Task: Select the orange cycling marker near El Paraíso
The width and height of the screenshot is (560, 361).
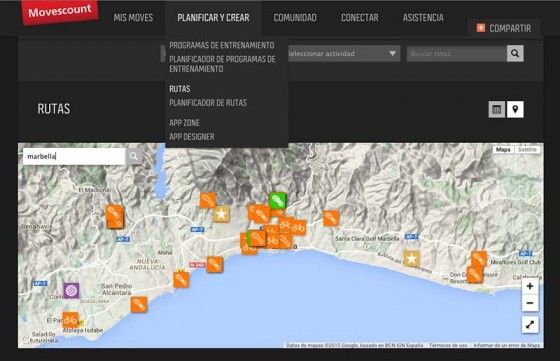Action: click(x=70, y=320)
